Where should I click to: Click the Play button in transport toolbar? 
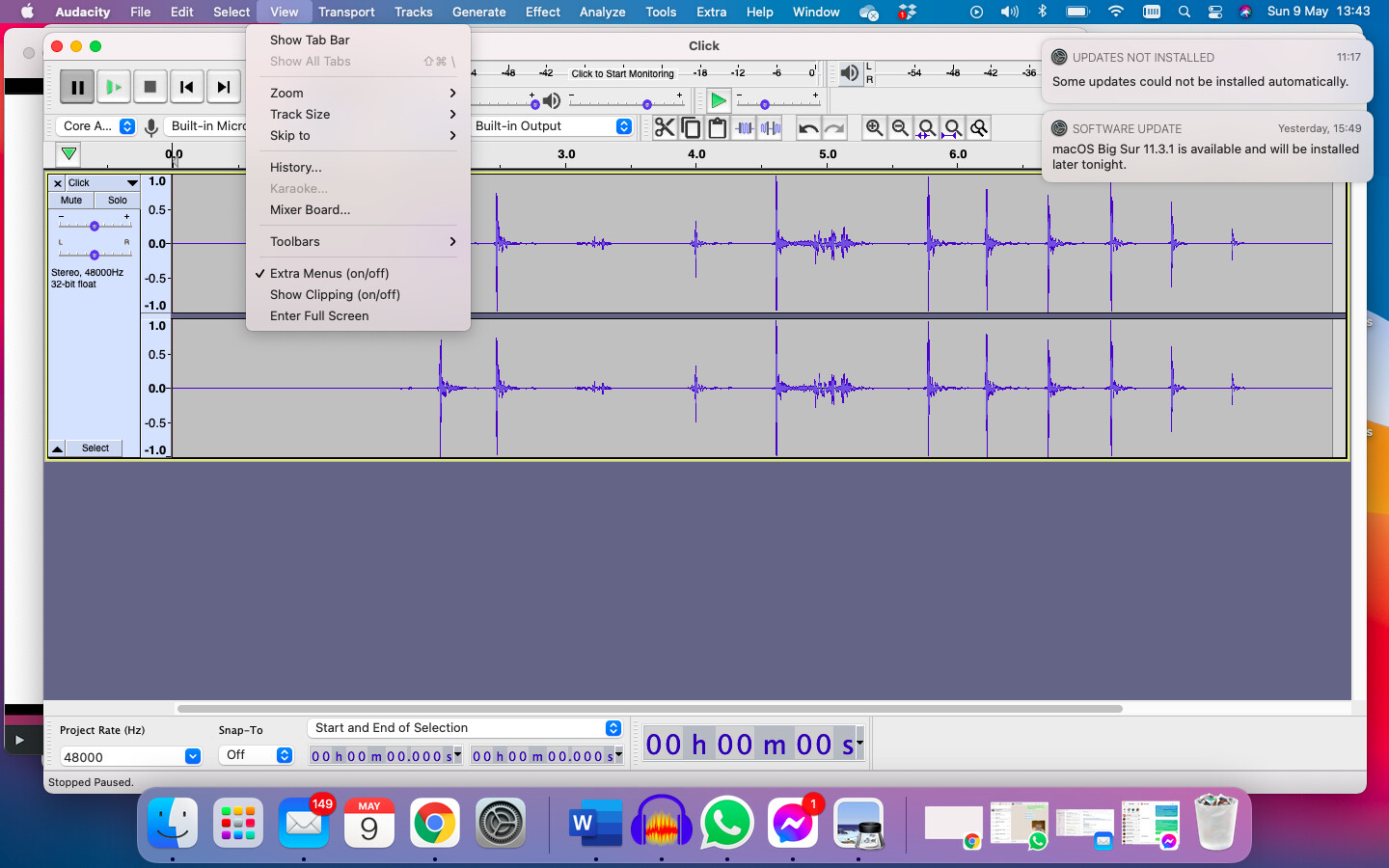pos(114,87)
